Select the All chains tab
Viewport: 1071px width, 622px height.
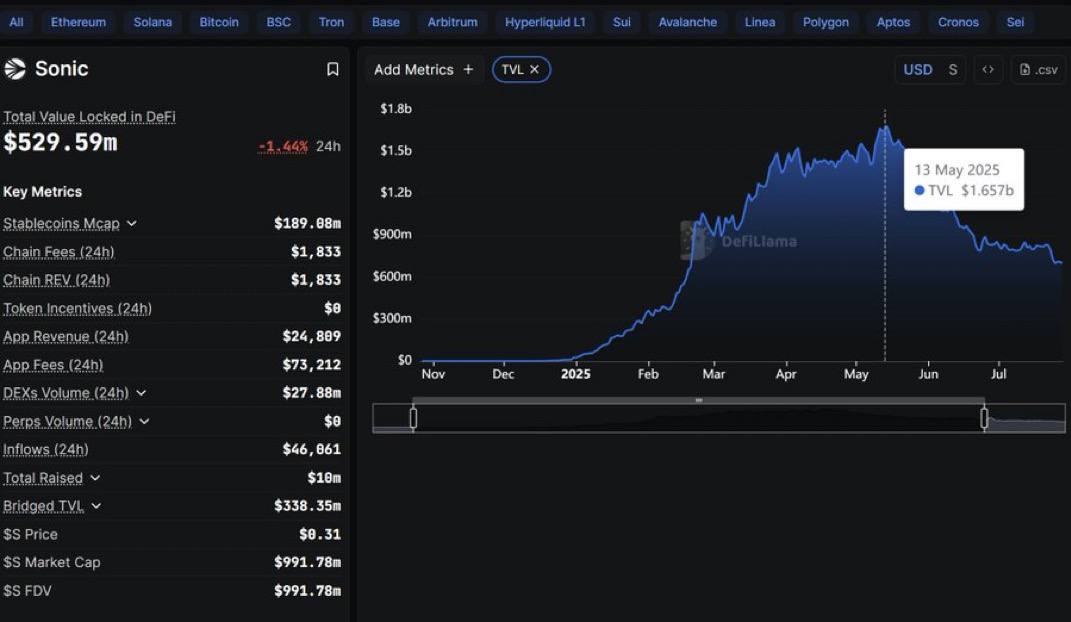[16, 22]
